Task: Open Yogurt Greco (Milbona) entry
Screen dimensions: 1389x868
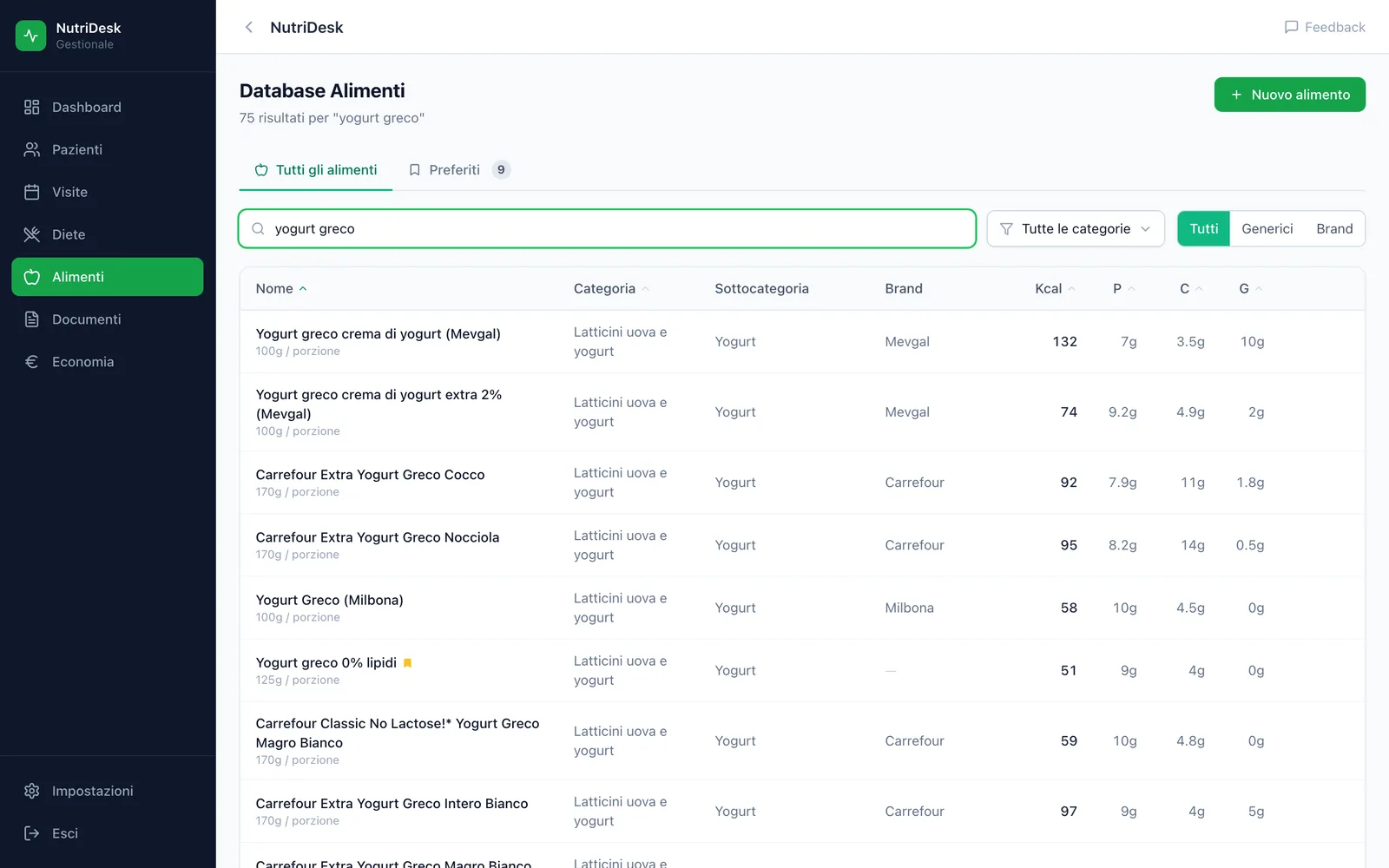Action: click(x=801, y=608)
